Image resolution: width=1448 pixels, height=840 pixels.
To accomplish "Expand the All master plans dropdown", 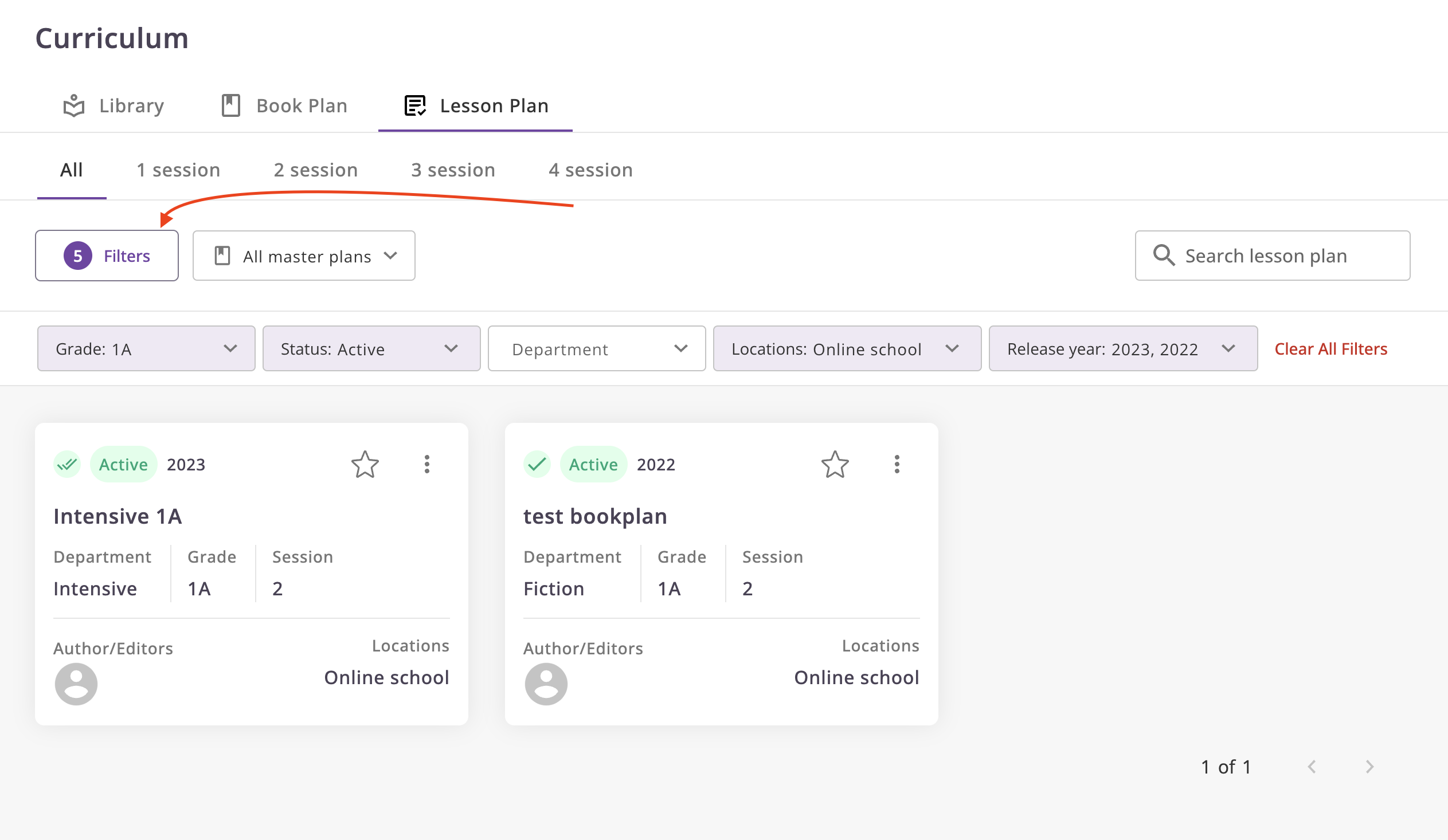I will pyautogui.click(x=304, y=256).
